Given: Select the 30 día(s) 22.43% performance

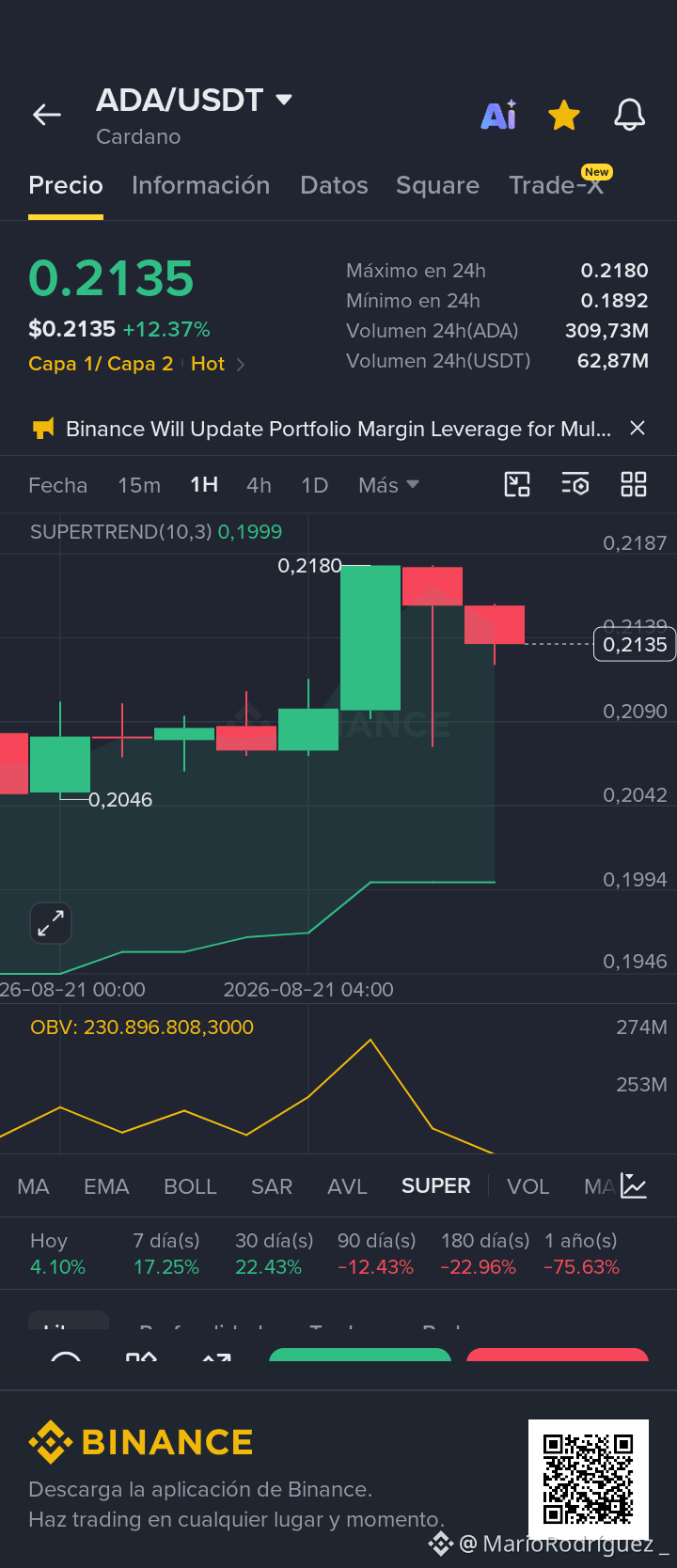Looking at the screenshot, I should pos(274,1254).
